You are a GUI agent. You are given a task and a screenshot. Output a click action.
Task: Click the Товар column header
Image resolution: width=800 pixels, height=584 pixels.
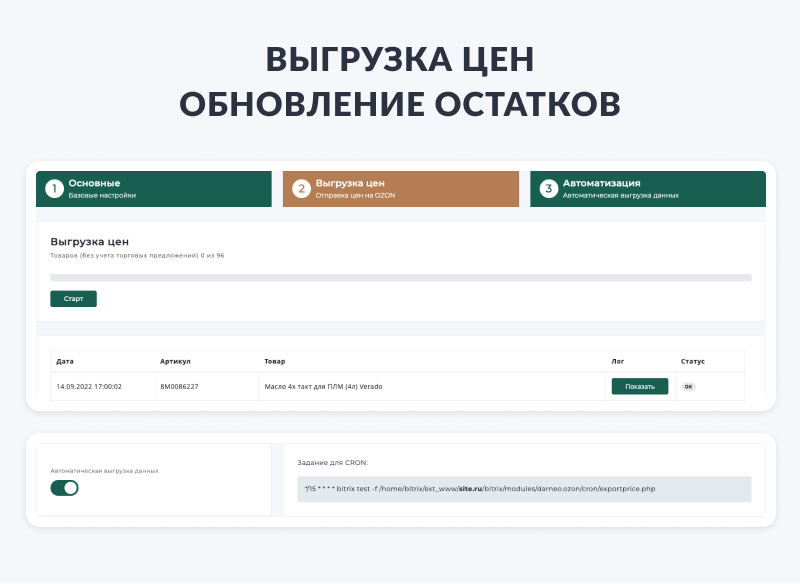[x=275, y=361]
